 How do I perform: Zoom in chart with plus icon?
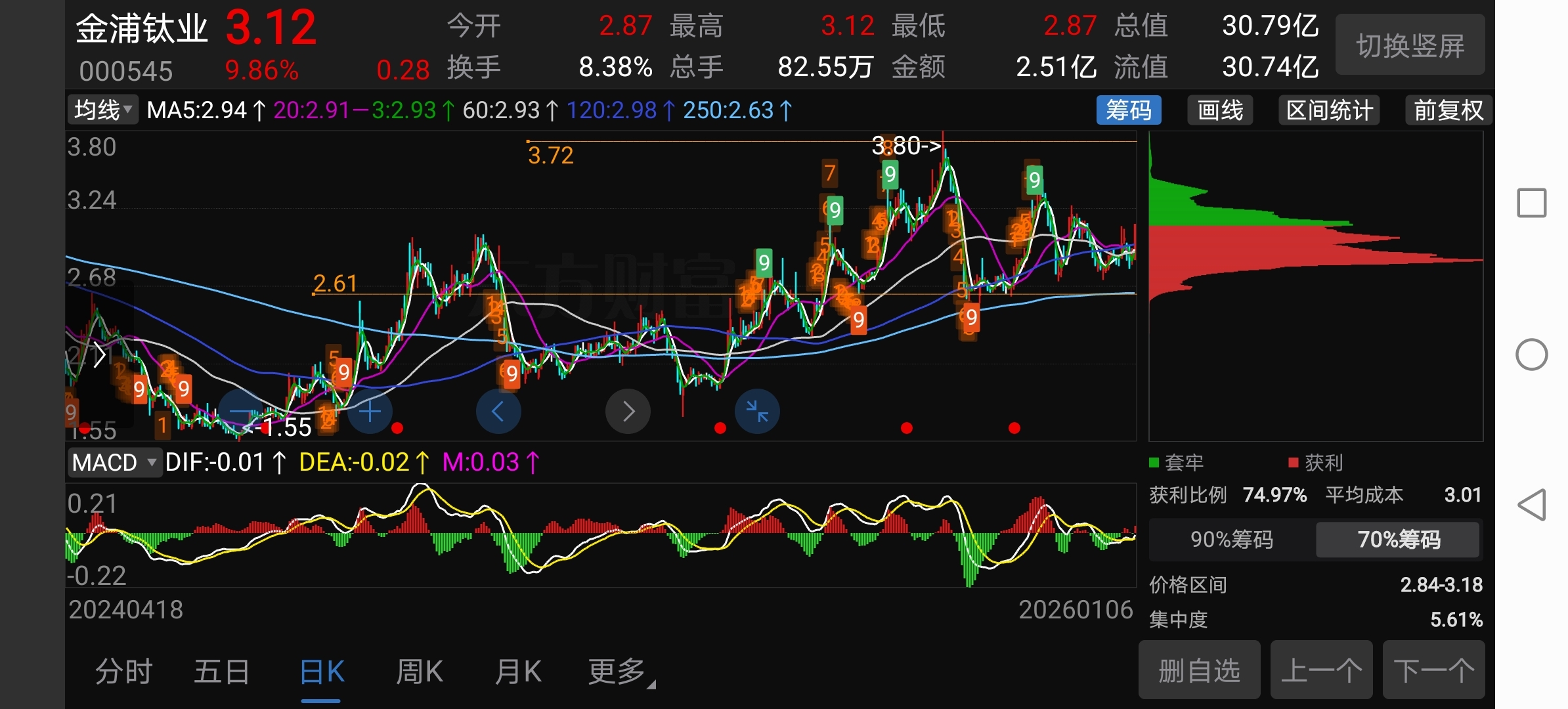[x=370, y=412]
